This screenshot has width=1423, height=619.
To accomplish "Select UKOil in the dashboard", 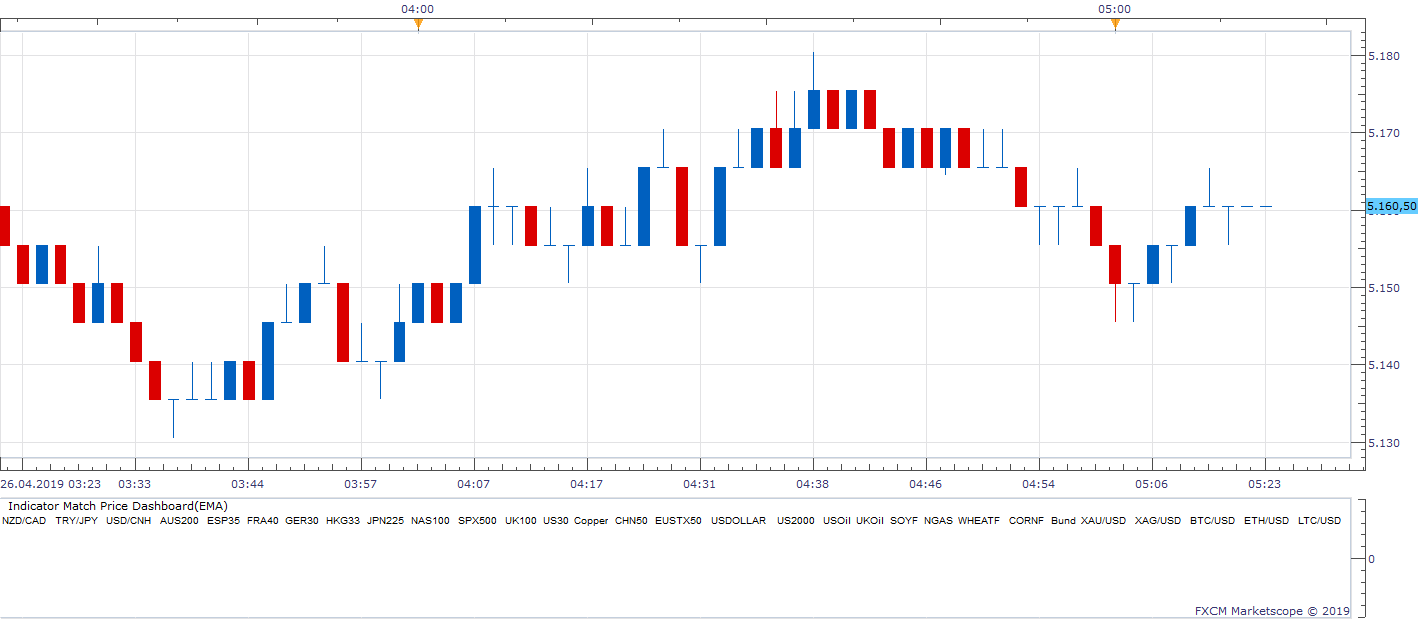I will tap(870, 521).
